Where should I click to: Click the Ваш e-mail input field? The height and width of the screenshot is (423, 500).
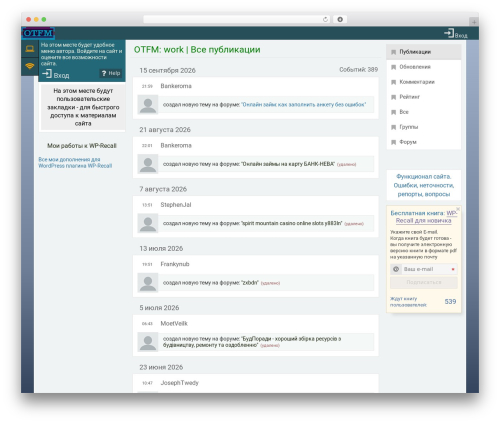tap(424, 269)
